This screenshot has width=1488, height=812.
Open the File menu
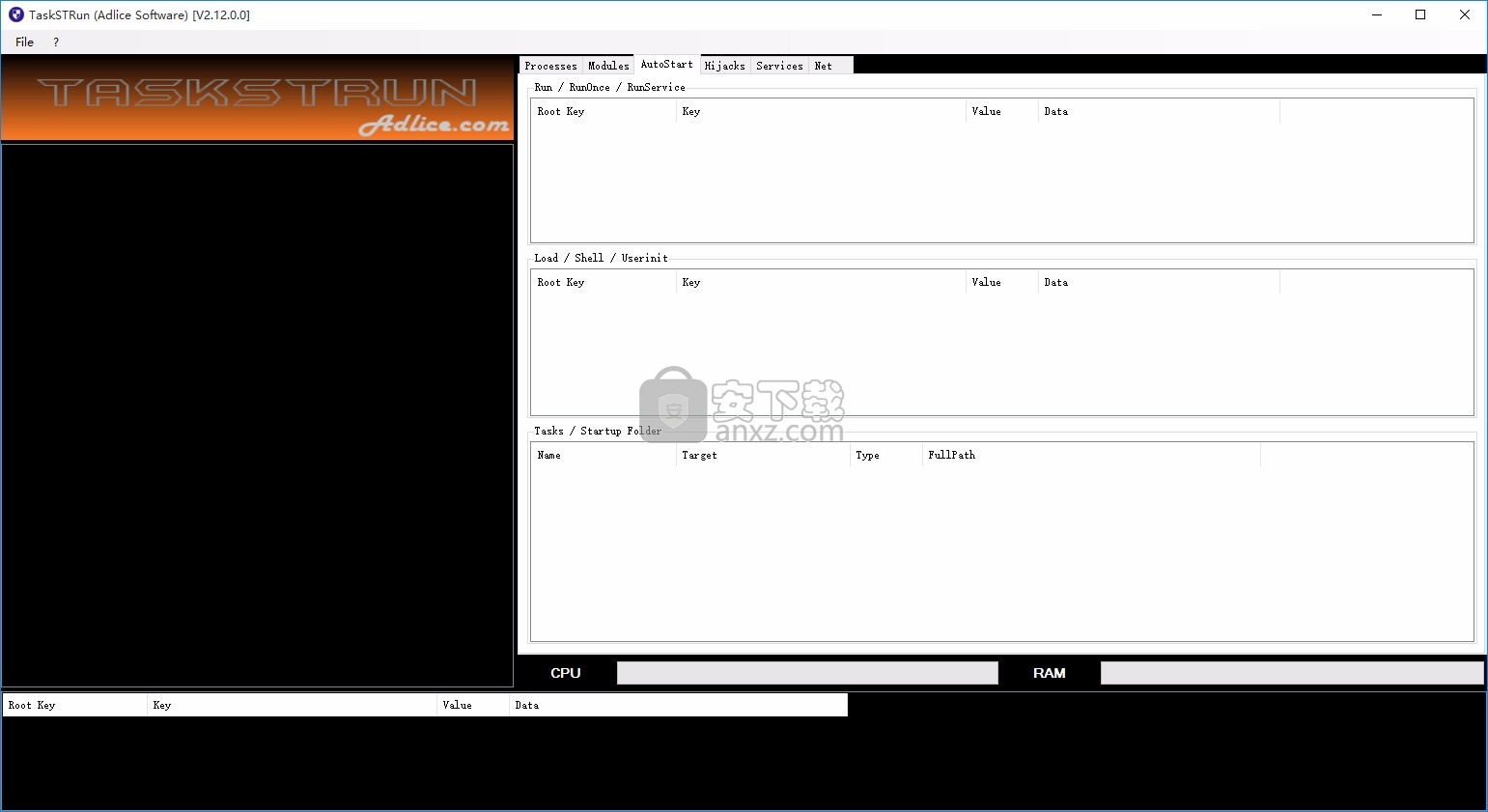click(x=25, y=42)
